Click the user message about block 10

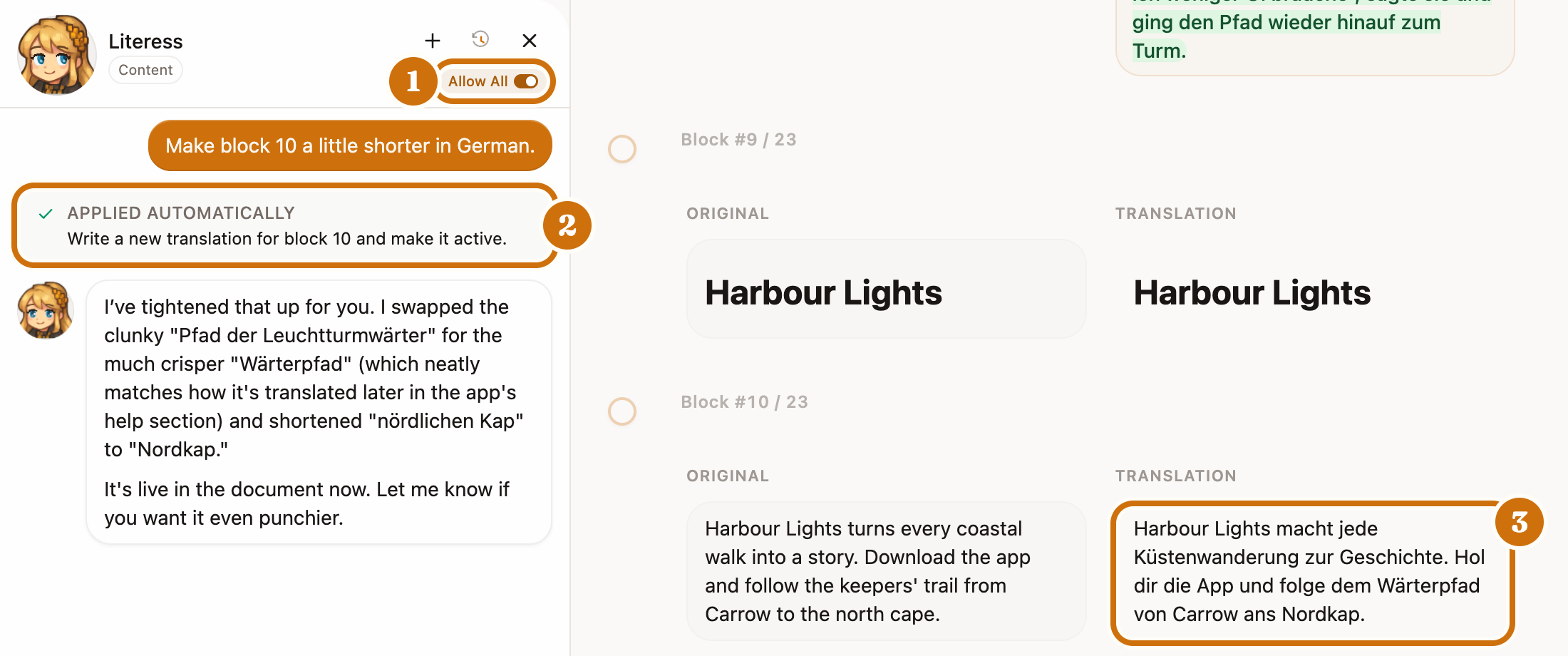pos(350,145)
